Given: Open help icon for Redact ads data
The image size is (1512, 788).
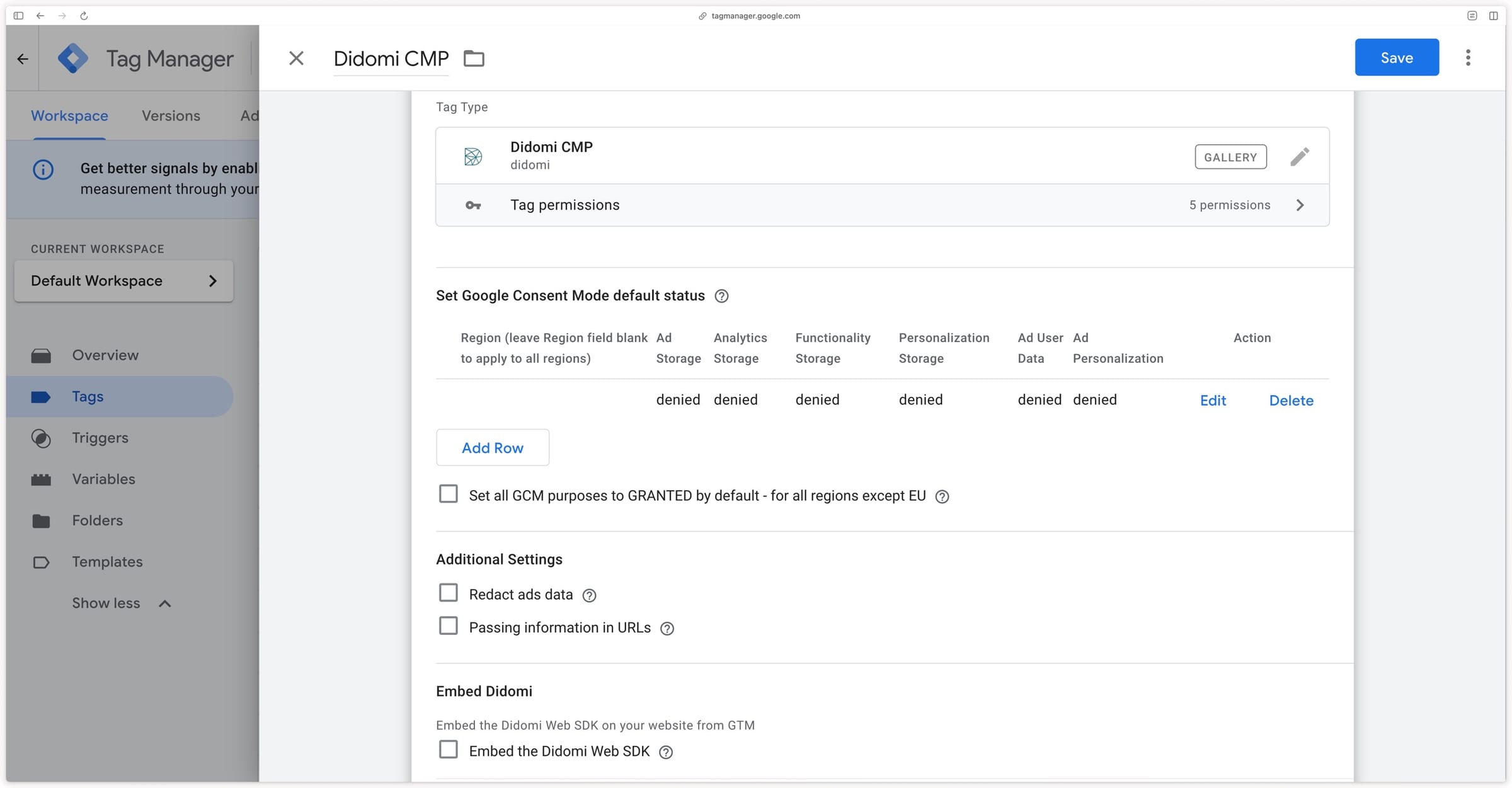Looking at the screenshot, I should [x=589, y=595].
